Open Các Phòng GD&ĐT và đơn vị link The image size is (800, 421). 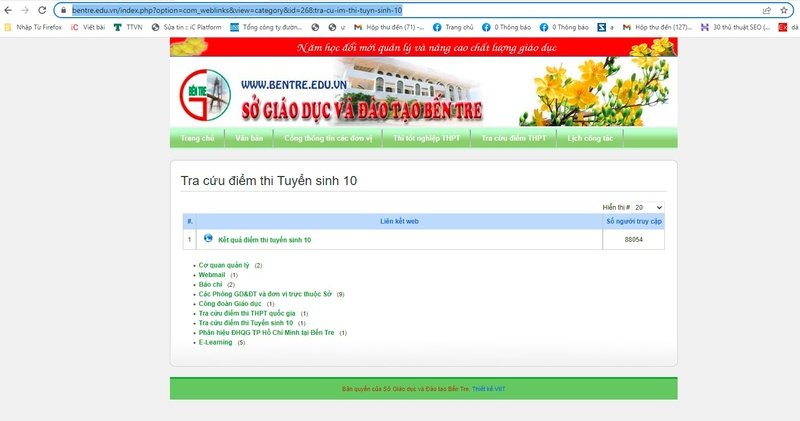(x=265, y=294)
